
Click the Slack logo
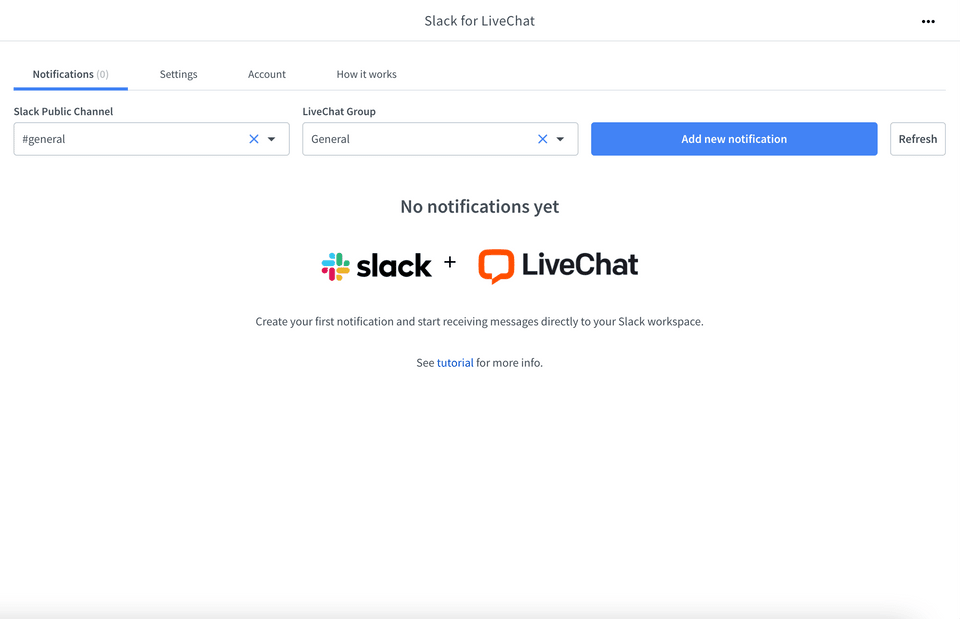[x=376, y=266]
